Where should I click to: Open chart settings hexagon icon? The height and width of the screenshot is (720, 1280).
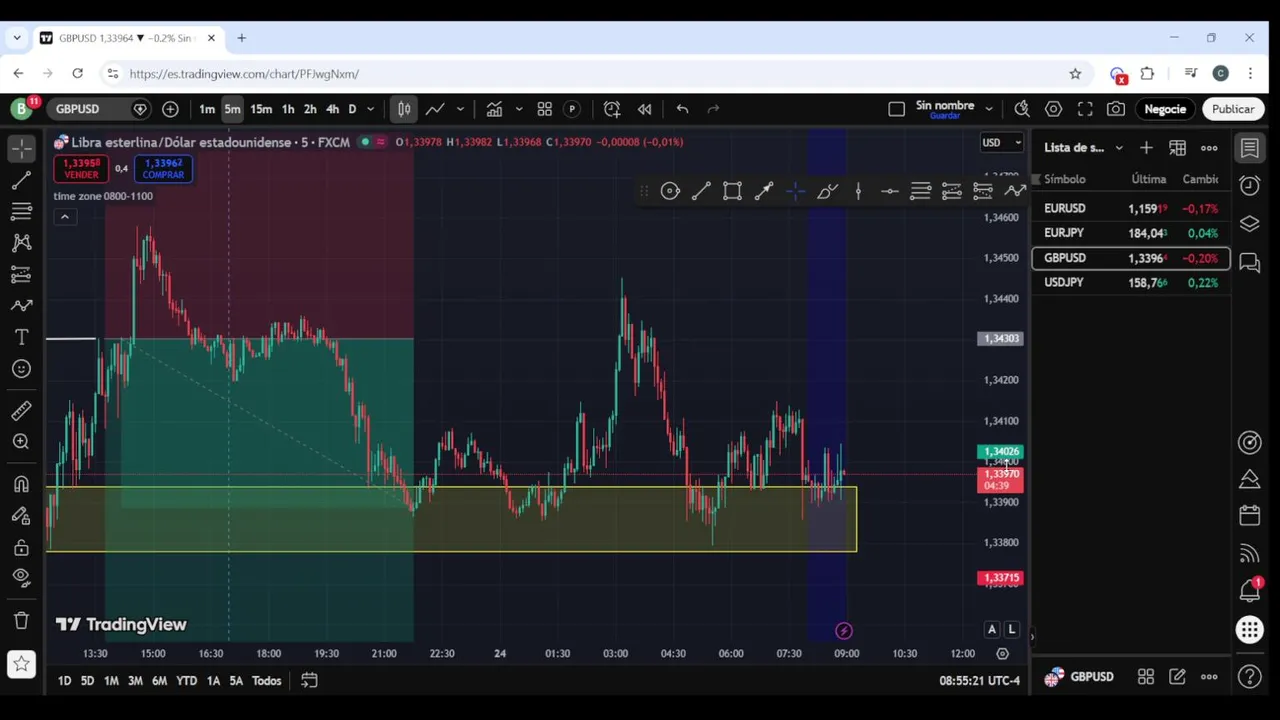[x=1054, y=109]
